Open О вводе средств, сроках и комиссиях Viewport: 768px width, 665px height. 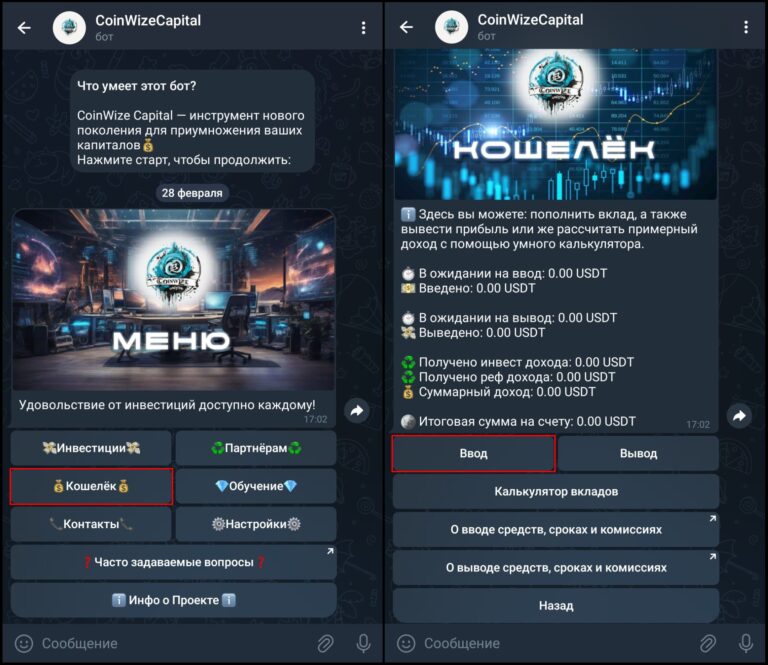(x=556, y=529)
